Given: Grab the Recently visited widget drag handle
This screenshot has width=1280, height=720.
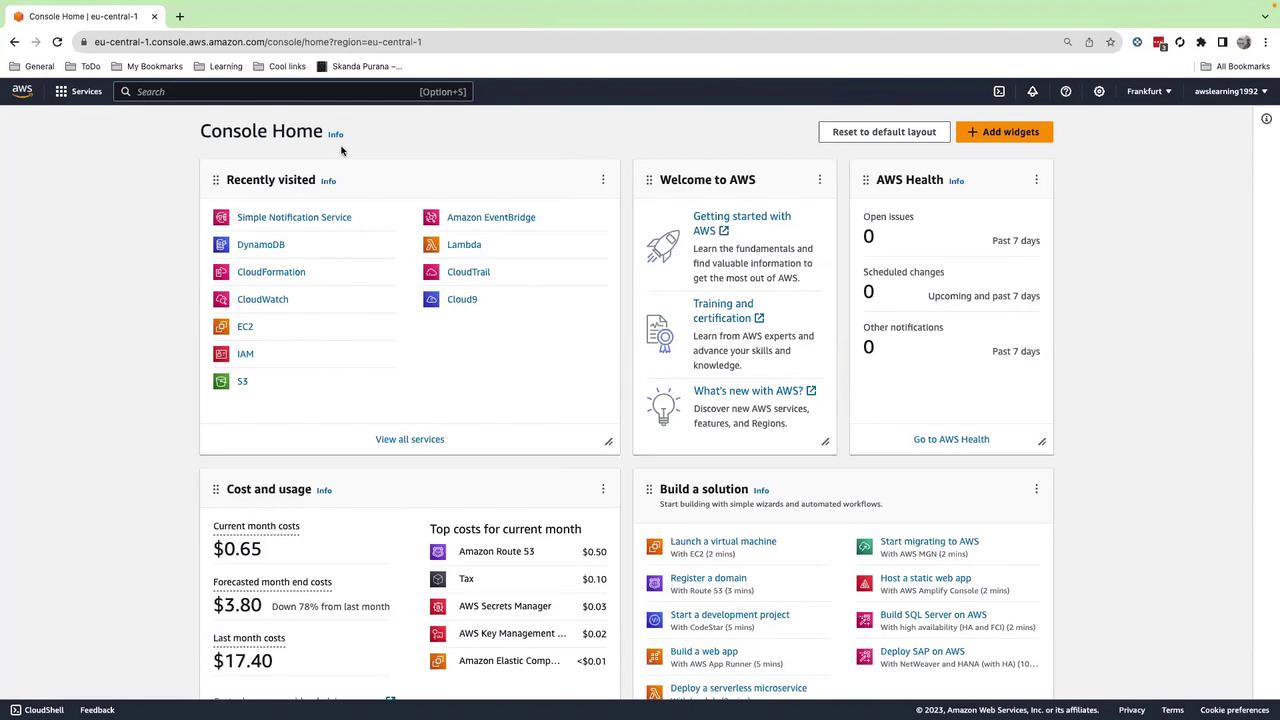Looking at the screenshot, I should [216, 180].
